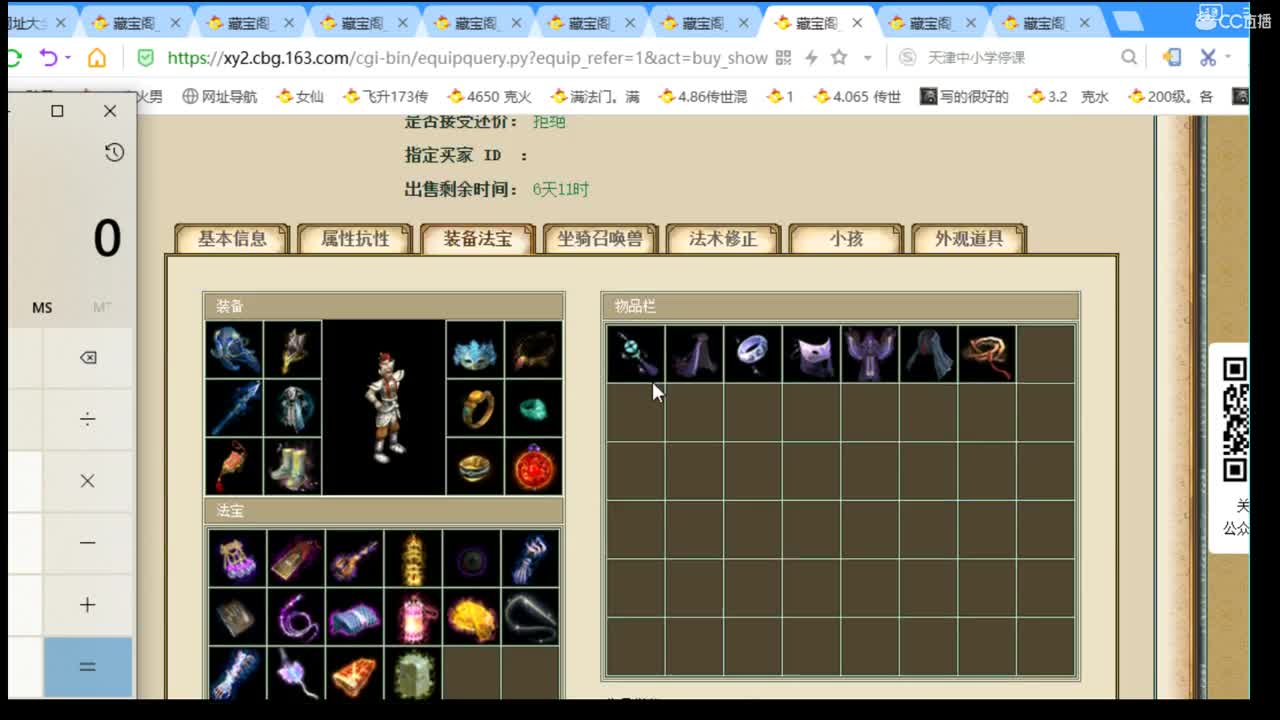Viewport: 1280px width, 720px height.
Task: Select the pink lantern treasure icon
Action: [413, 617]
